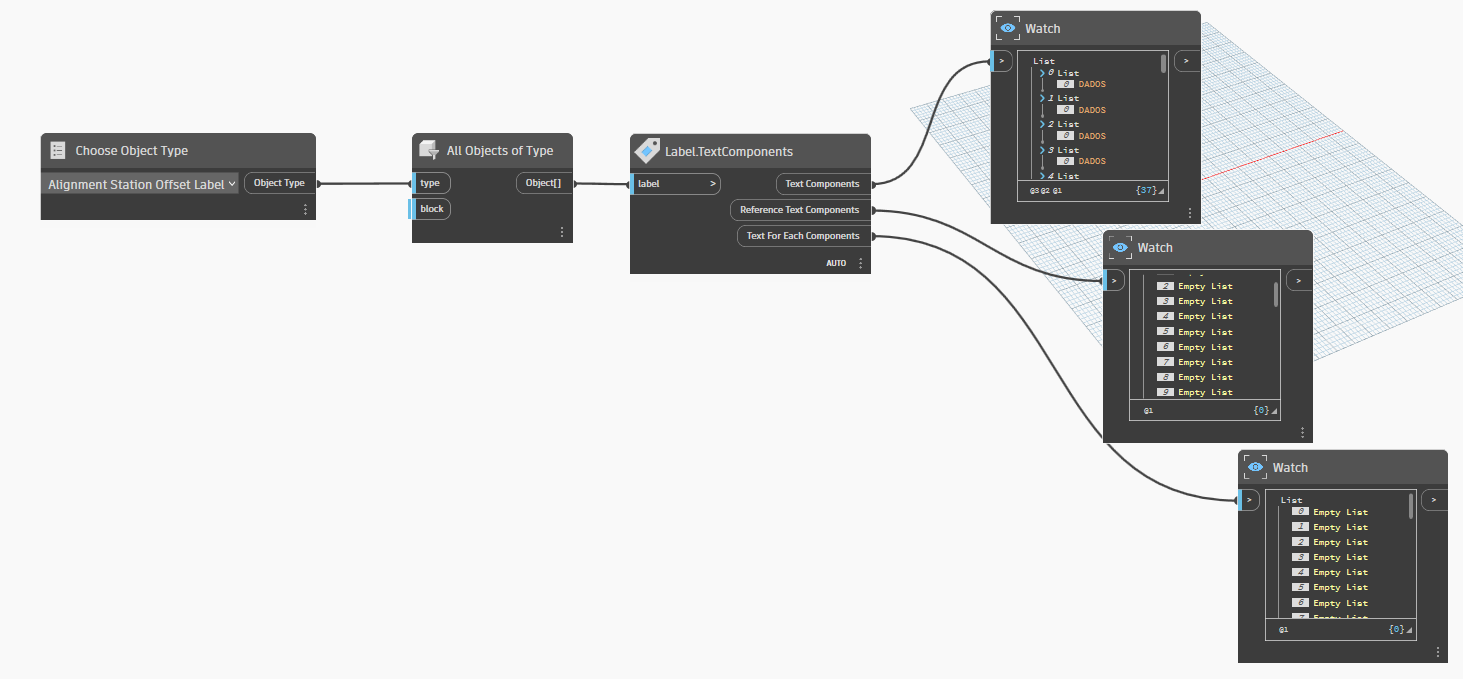
Task: Open the Label.TextComponents node options menu
Action: pyautogui.click(x=860, y=263)
